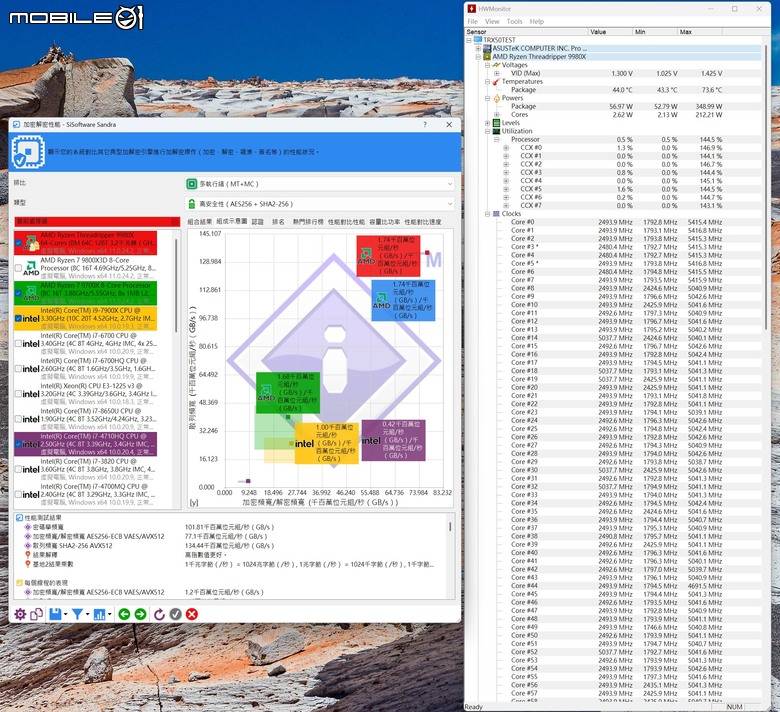Click the blue bar chart icon
The height and width of the screenshot is (712, 780).
tap(99, 614)
